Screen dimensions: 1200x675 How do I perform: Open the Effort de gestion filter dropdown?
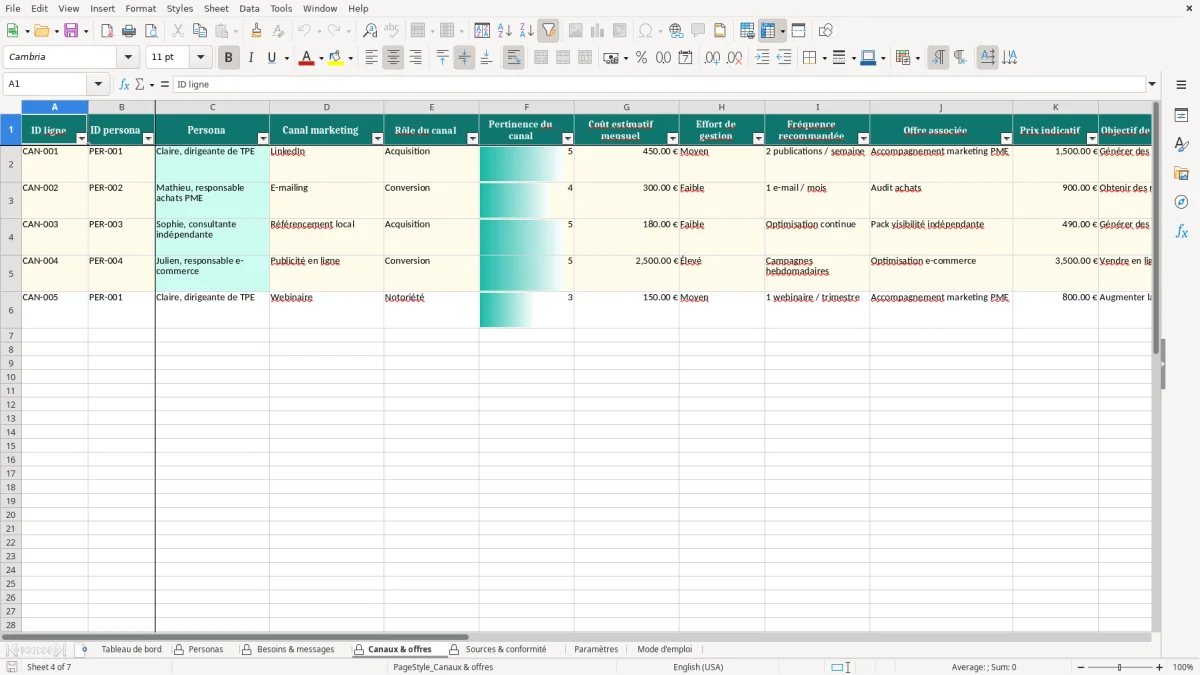(x=759, y=139)
